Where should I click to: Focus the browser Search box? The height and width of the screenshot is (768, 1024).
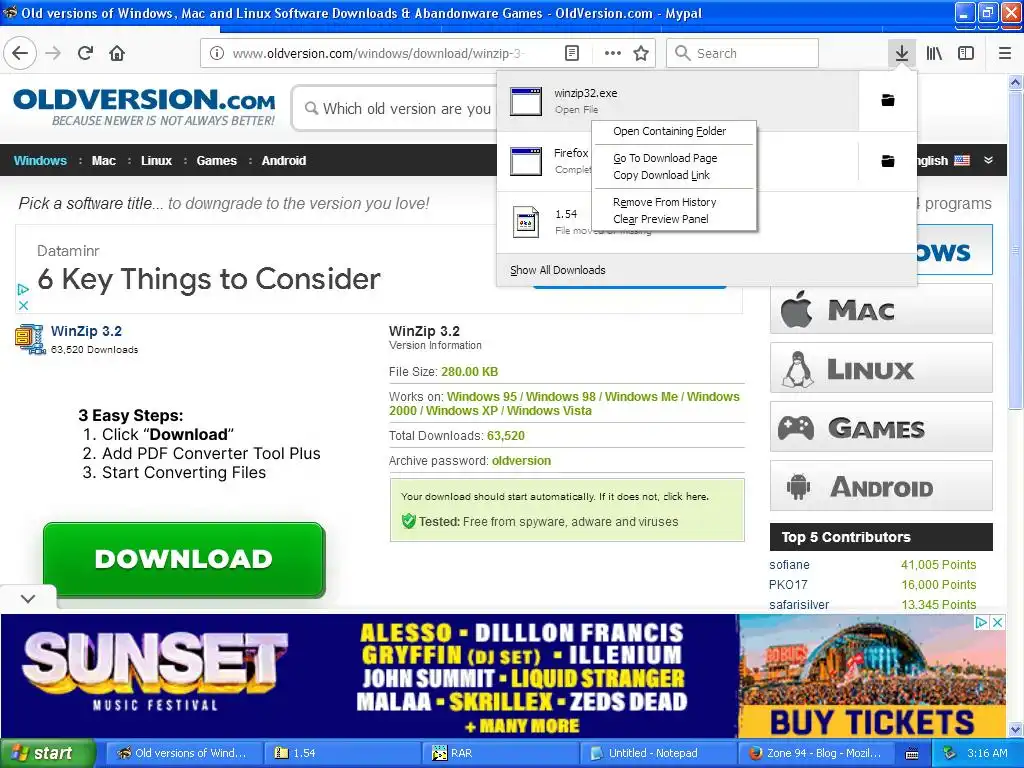(x=743, y=53)
